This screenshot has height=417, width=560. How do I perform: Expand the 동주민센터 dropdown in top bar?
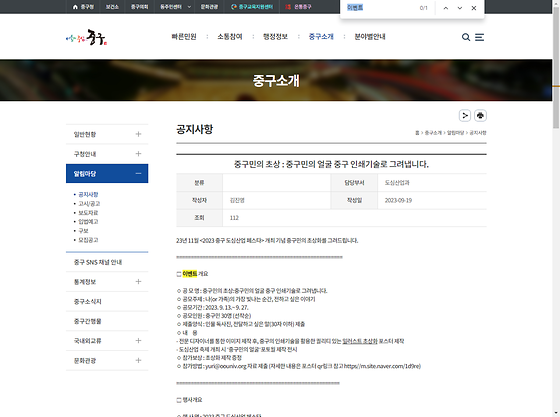pyautogui.click(x=175, y=7)
